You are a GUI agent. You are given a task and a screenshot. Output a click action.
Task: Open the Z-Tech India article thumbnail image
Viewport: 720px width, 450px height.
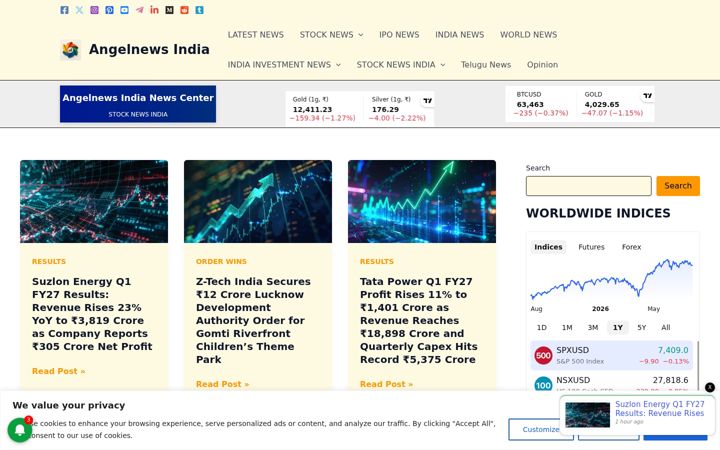pos(258,202)
